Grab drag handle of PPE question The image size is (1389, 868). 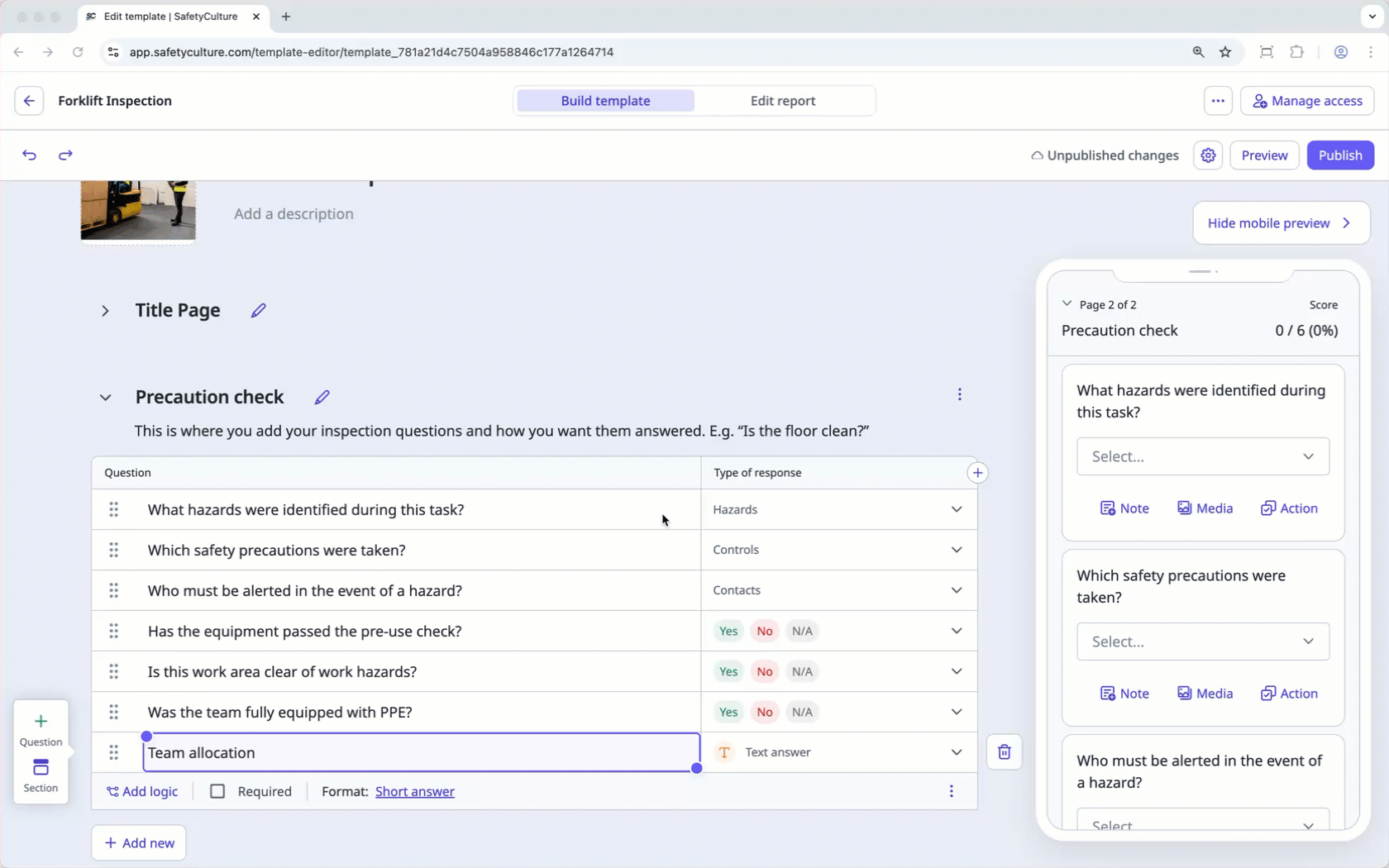click(x=114, y=713)
